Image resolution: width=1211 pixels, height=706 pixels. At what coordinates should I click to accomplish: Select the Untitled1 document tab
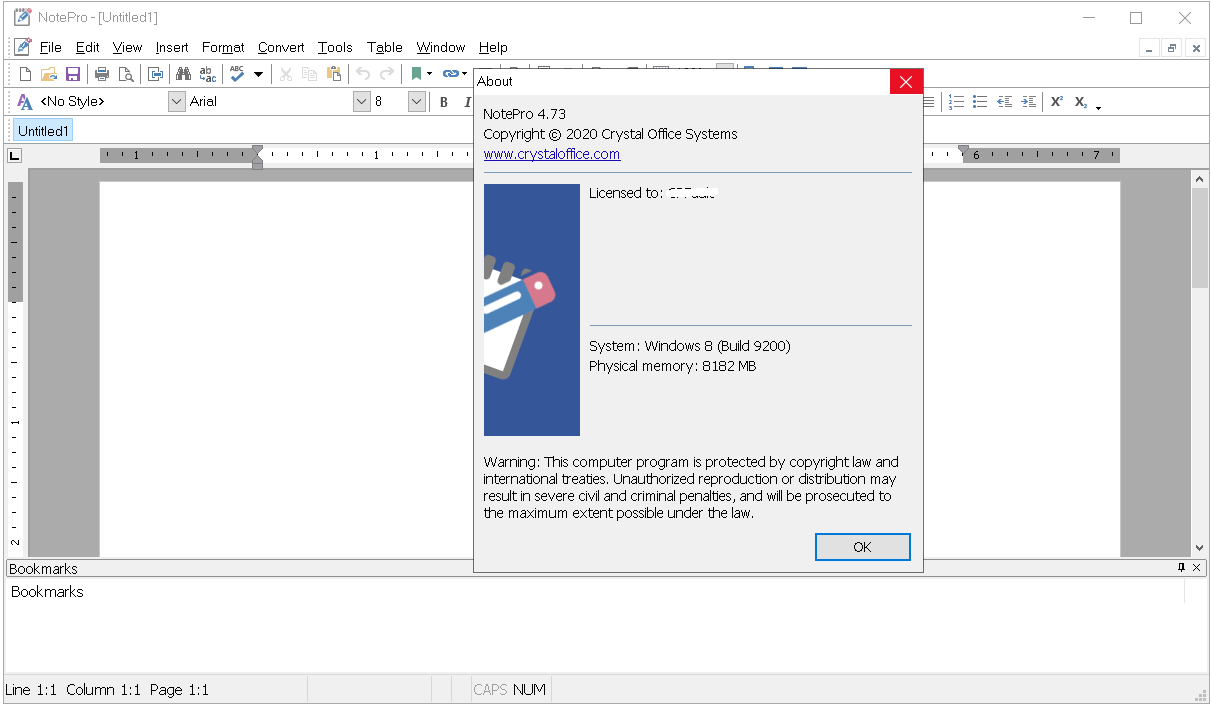tap(43, 131)
